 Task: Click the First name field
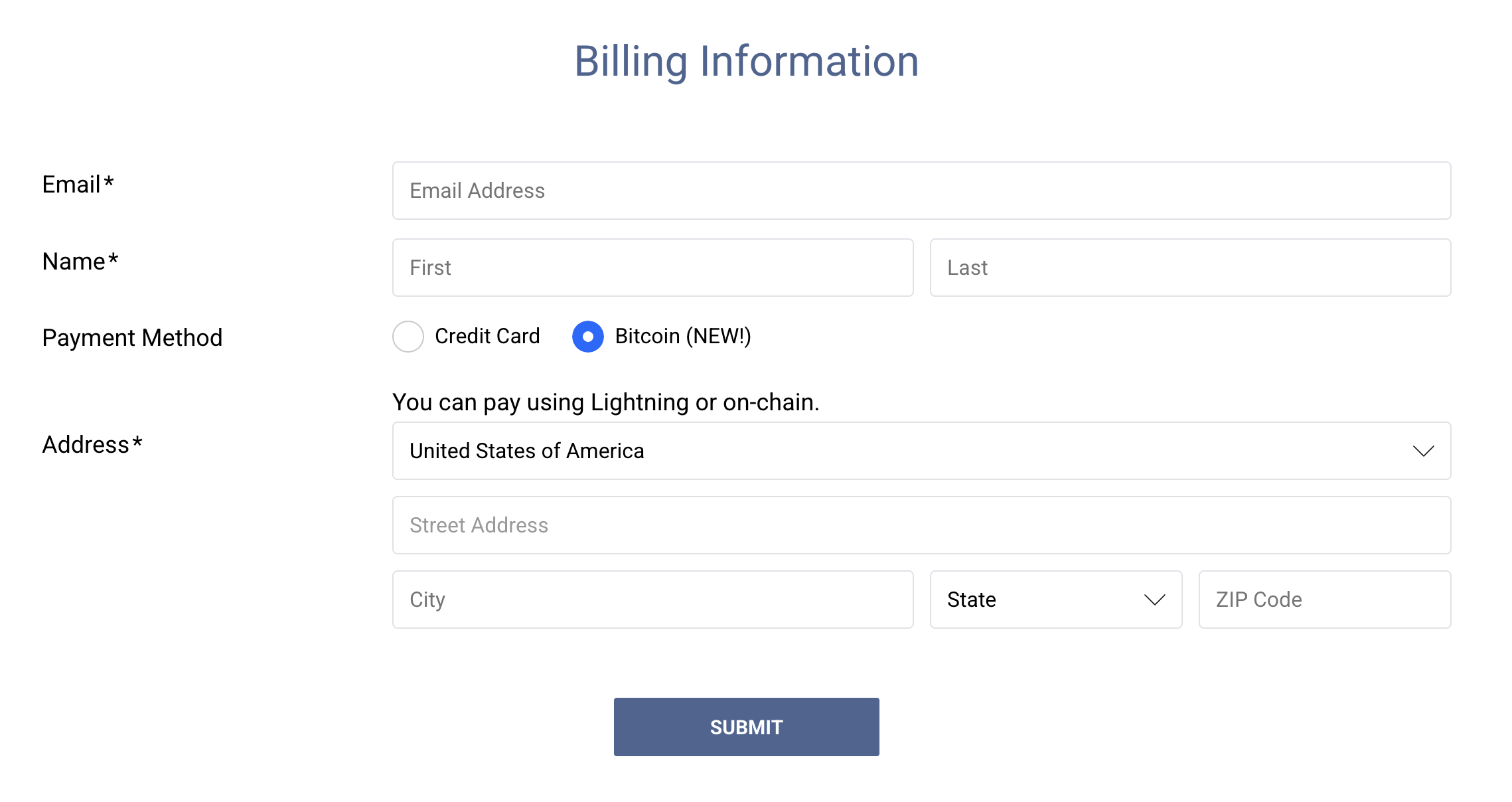652,268
